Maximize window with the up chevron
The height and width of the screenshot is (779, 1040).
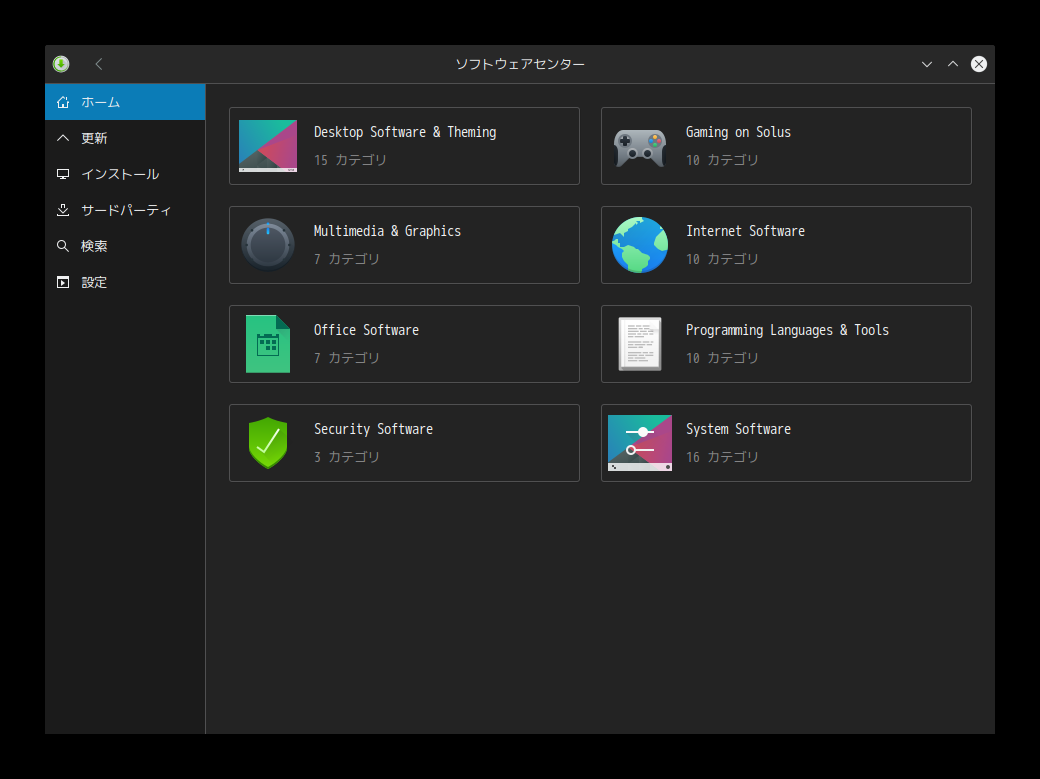(x=953, y=64)
